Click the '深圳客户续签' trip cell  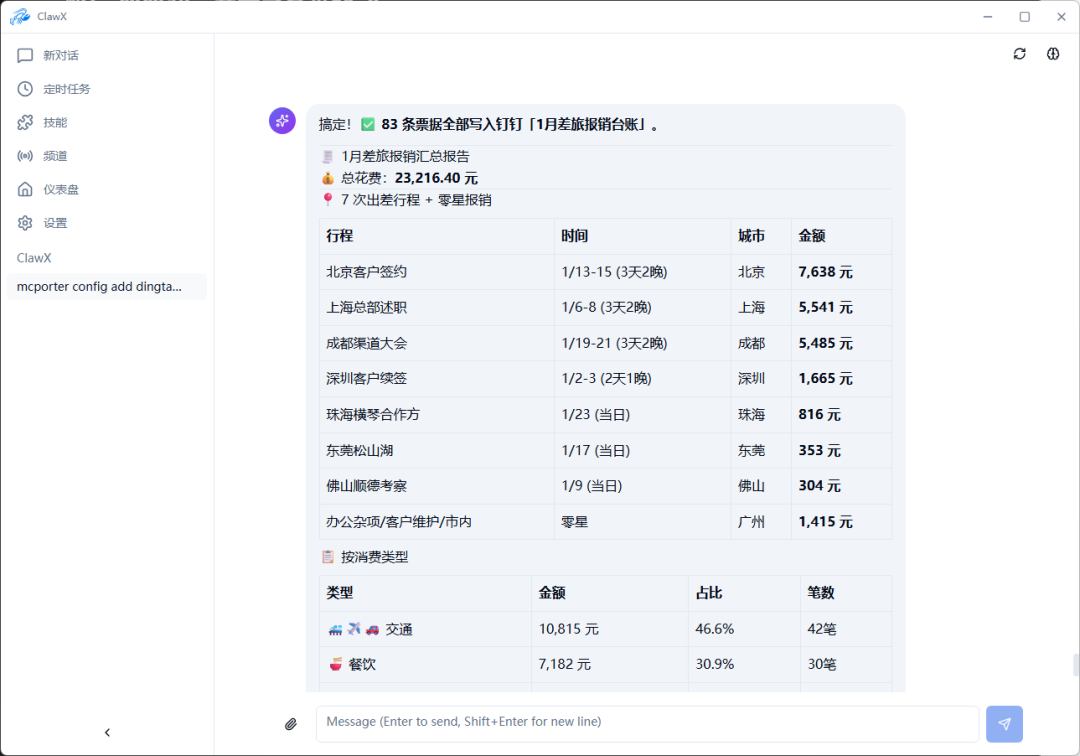[437, 379]
